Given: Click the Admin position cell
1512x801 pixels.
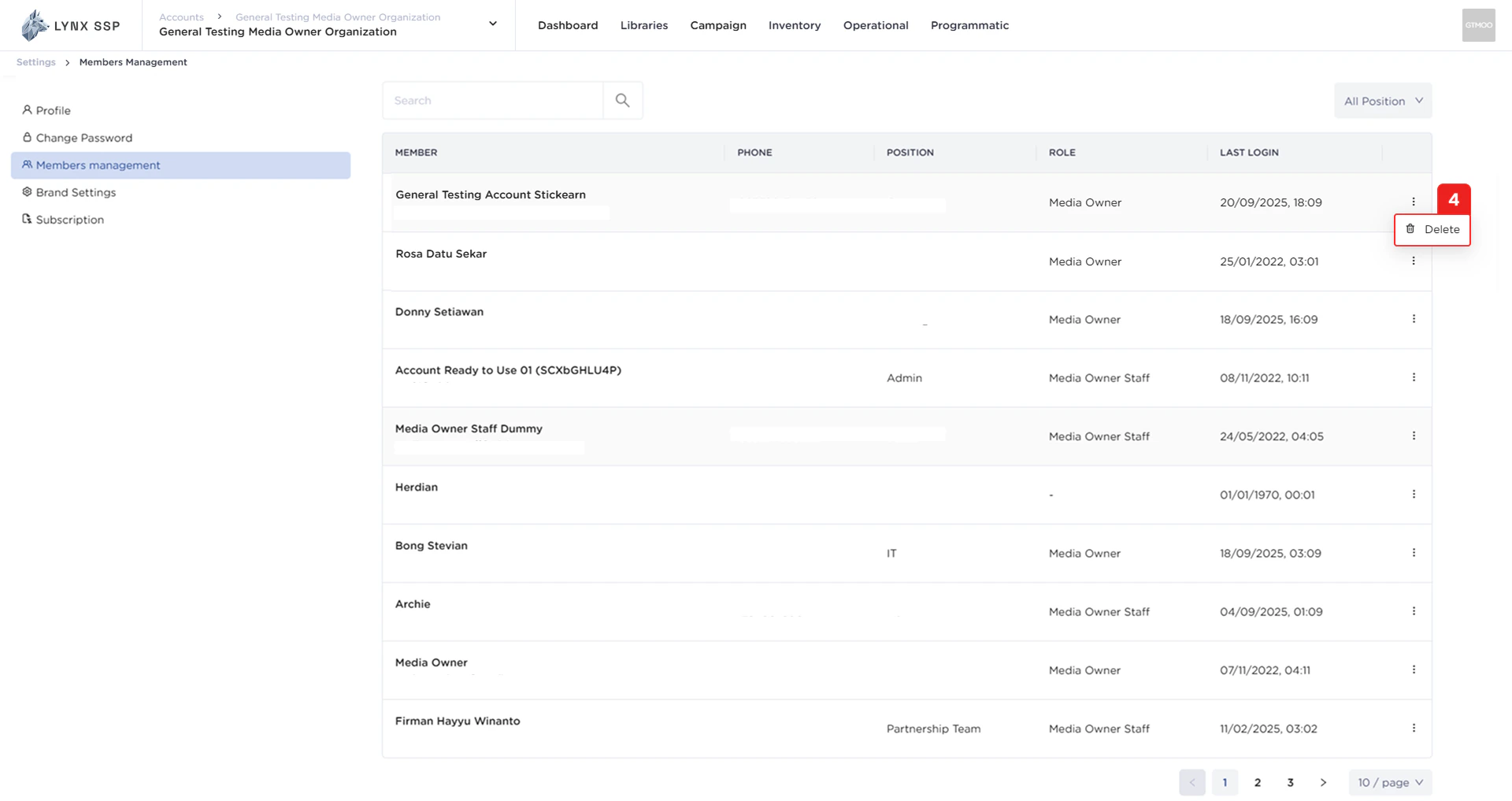Looking at the screenshot, I should (x=904, y=378).
